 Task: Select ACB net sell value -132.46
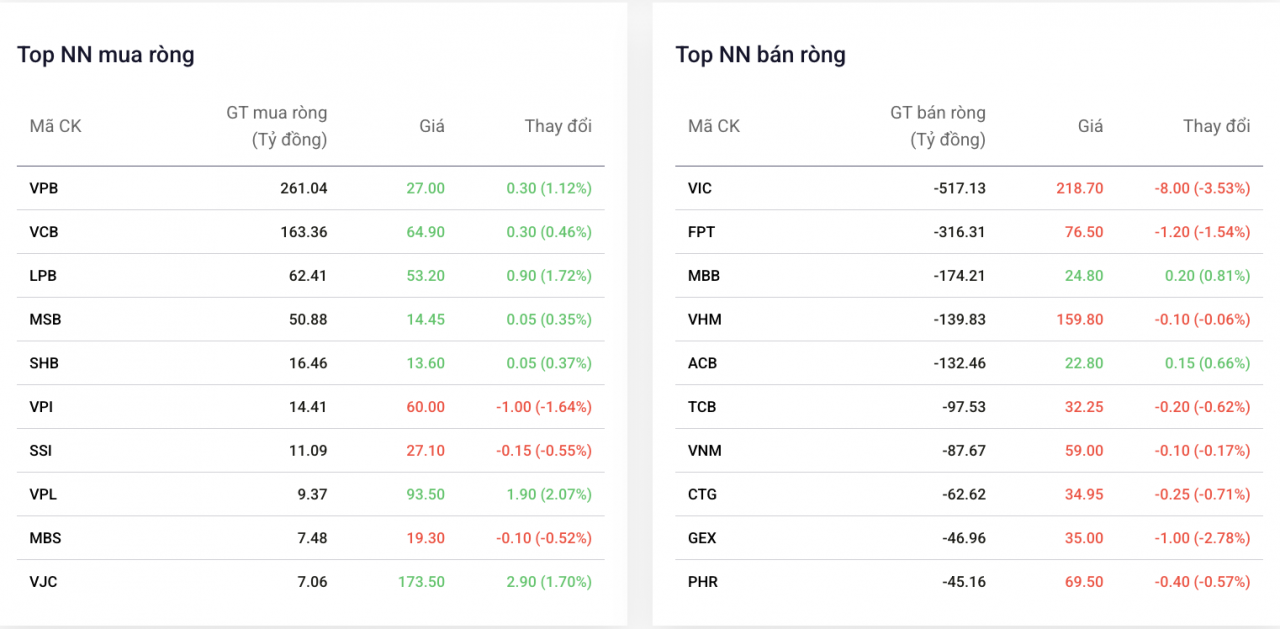coord(960,363)
